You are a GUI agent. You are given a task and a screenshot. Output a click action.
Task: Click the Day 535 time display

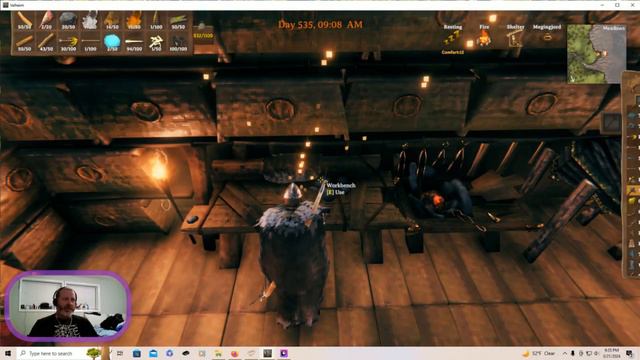[x=320, y=24]
